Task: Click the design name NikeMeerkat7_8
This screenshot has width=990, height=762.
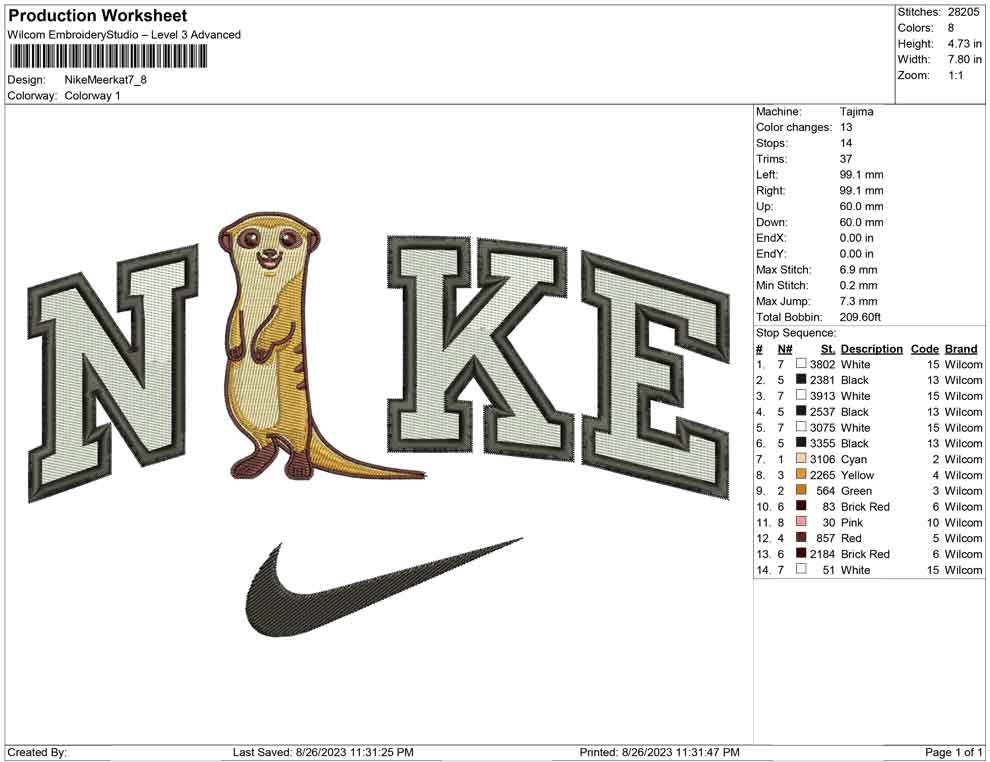Action: click(105, 80)
